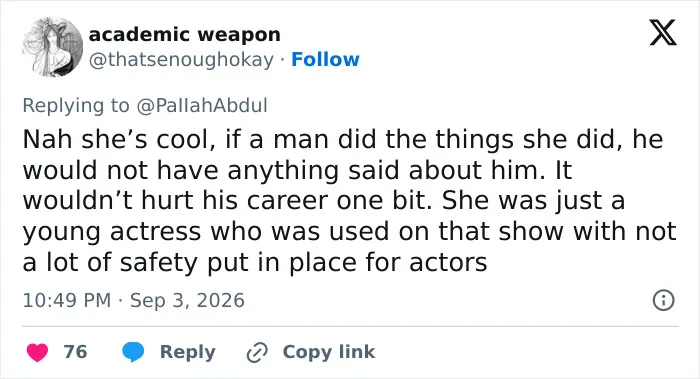This screenshot has height=379, width=700.
Task: Click the X logo icon
Action: 663,33
